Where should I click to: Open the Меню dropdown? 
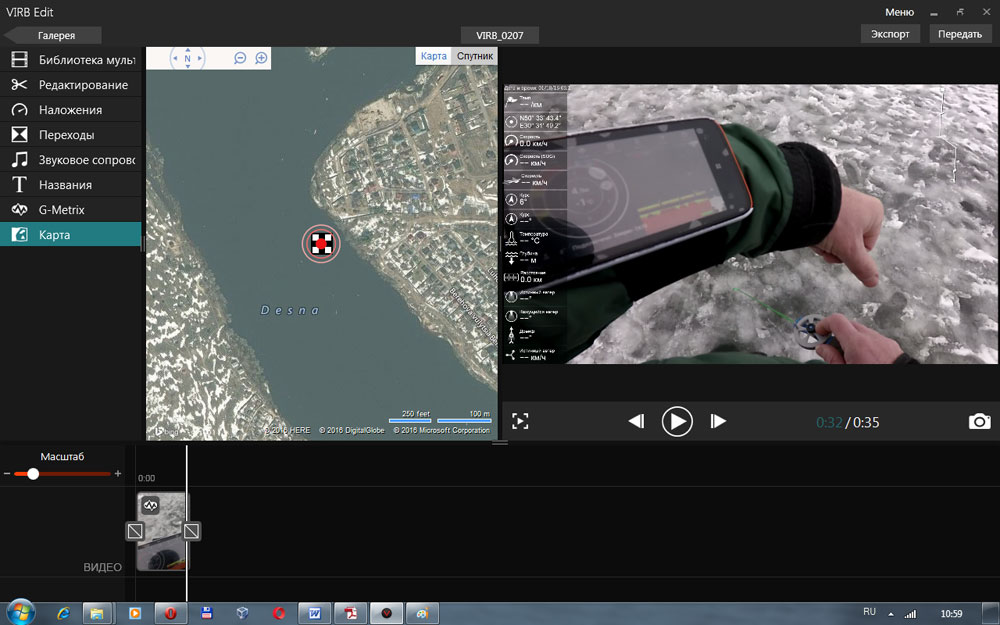(899, 12)
